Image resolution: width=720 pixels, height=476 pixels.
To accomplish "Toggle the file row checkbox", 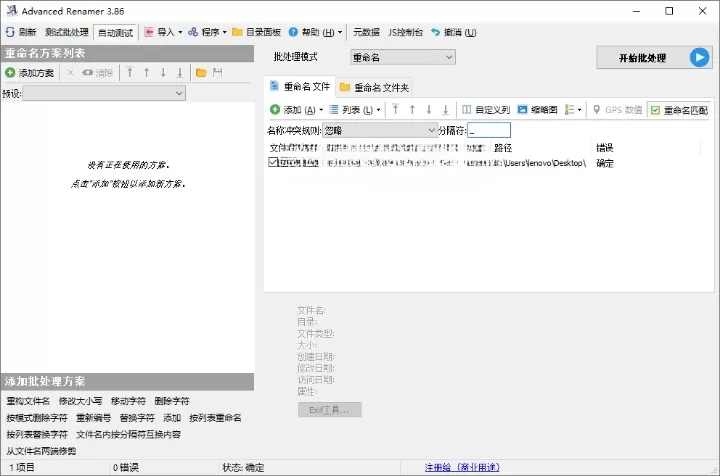I will (x=273, y=162).
